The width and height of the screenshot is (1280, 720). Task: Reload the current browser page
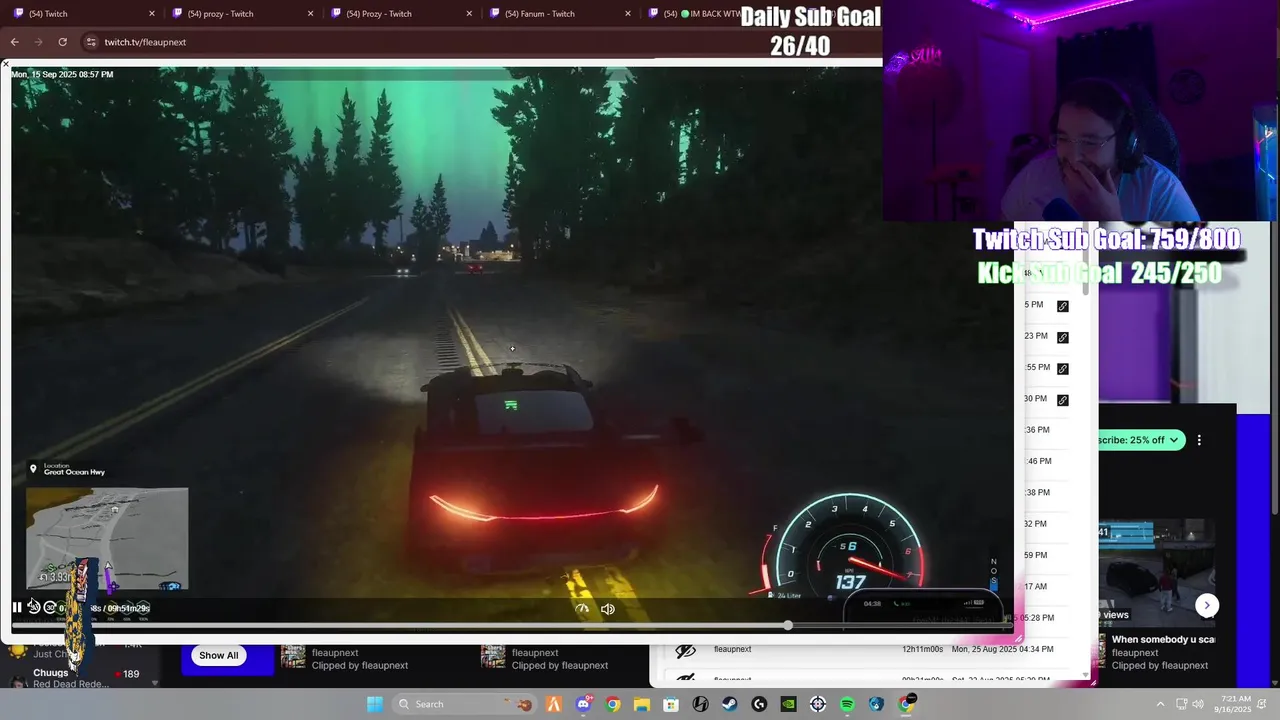coord(62,42)
